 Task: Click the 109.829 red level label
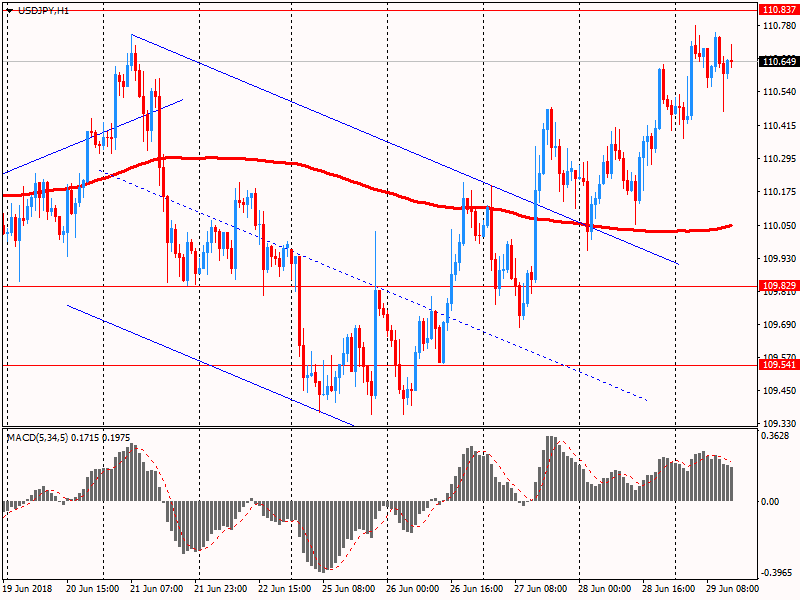coord(779,286)
